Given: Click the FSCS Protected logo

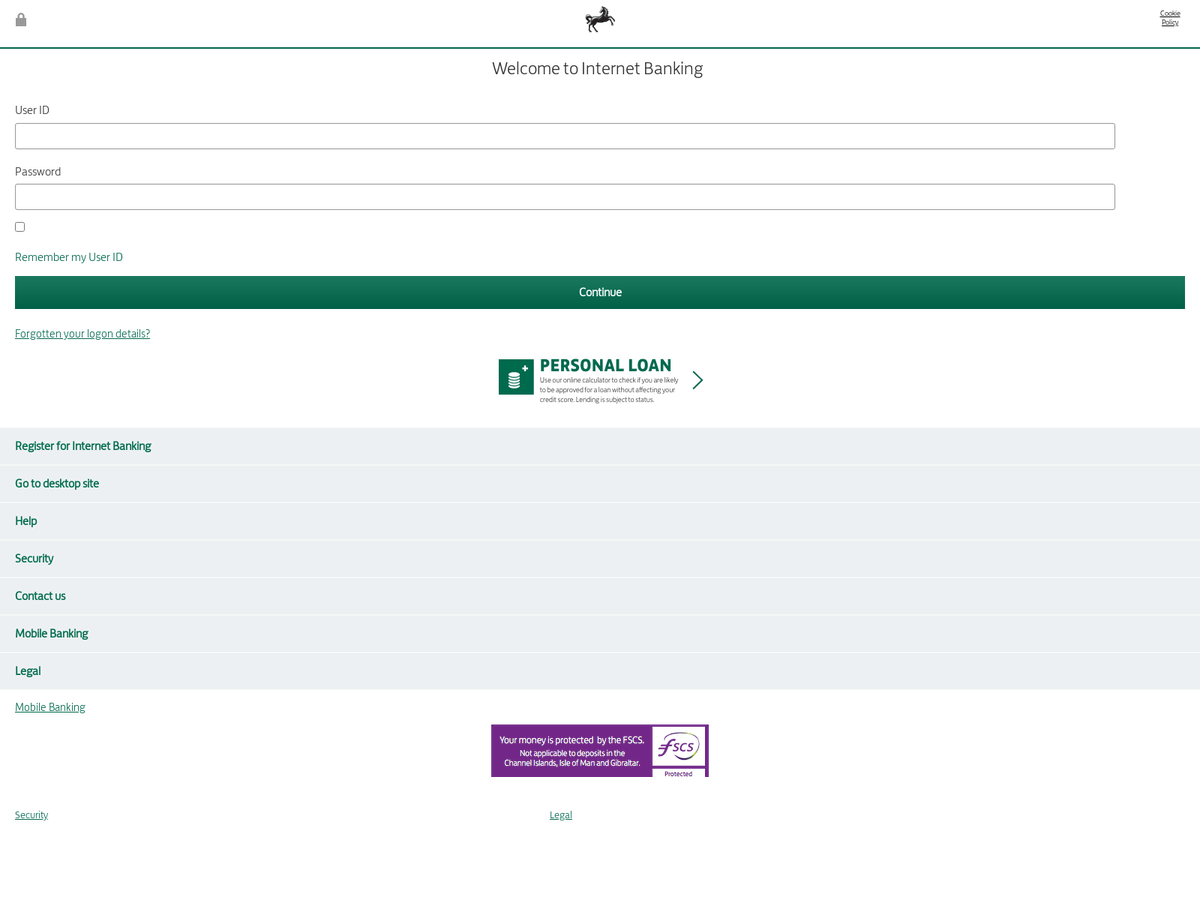Looking at the screenshot, I should (x=679, y=751).
